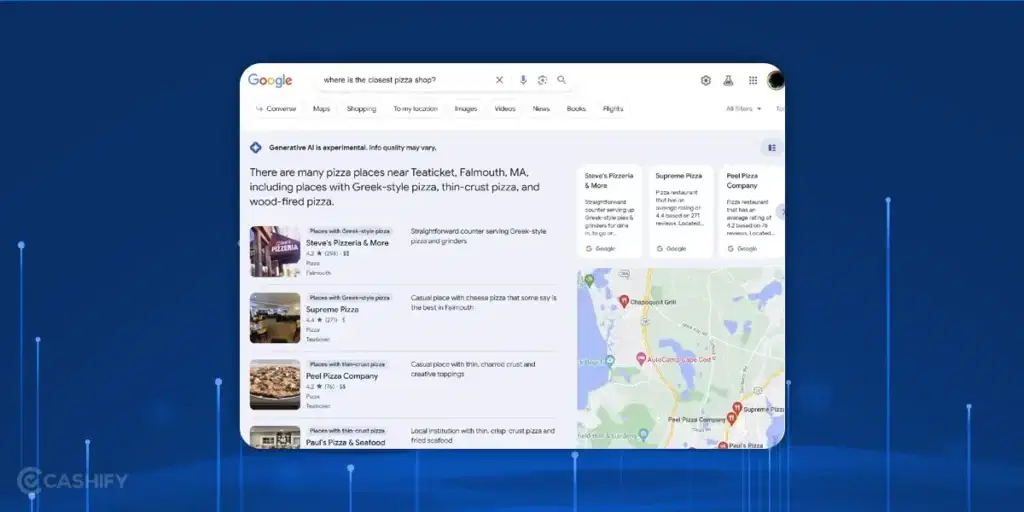Click Google source icon on Supreme Pizza card
The height and width of the screenshot is (512, 1024).
pyautogui.click(x=660, y=249)
